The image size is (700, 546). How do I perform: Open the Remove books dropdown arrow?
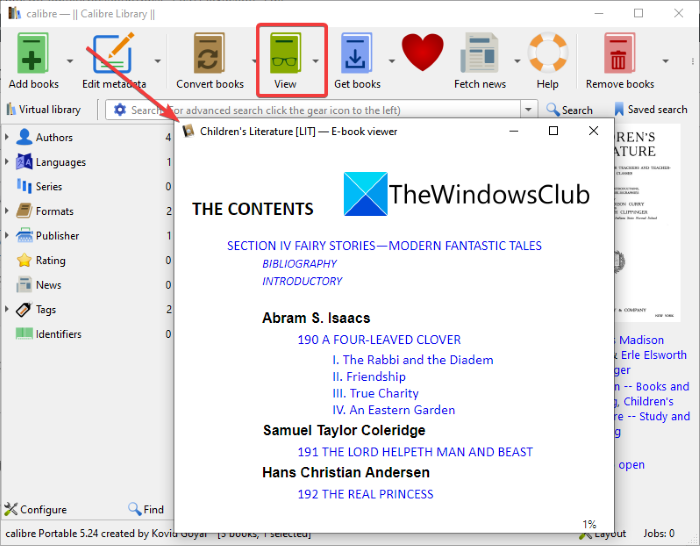click(666, 60)
